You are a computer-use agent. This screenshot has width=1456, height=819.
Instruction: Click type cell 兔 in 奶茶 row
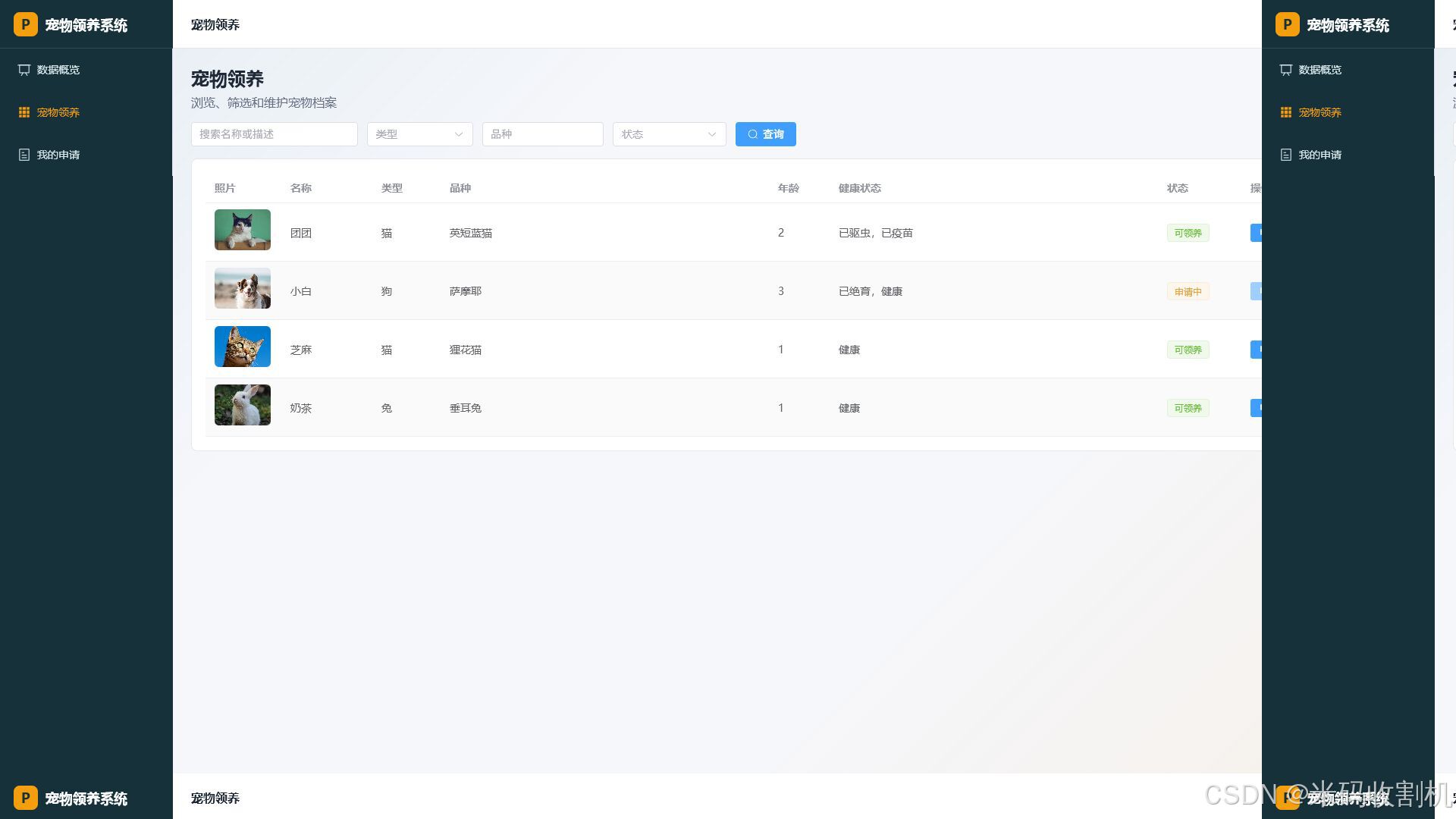(387, 408)
